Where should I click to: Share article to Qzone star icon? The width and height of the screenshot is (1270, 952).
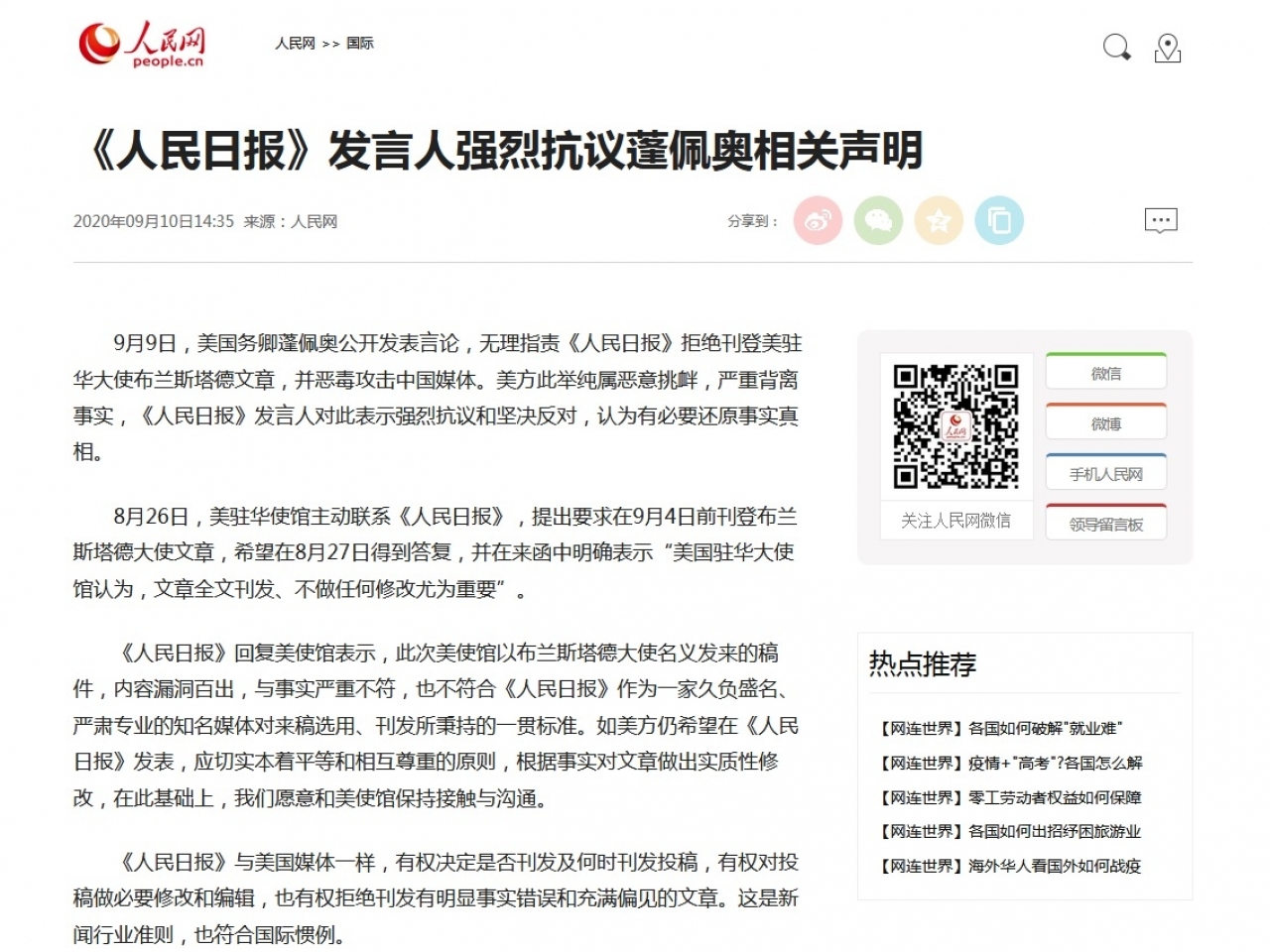(939, 220)
